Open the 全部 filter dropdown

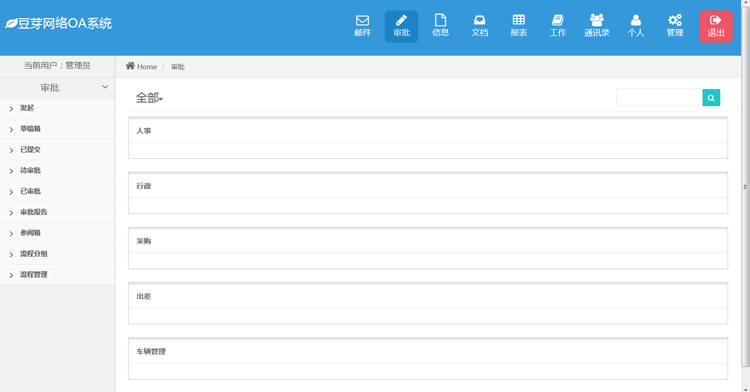[149, 98]
